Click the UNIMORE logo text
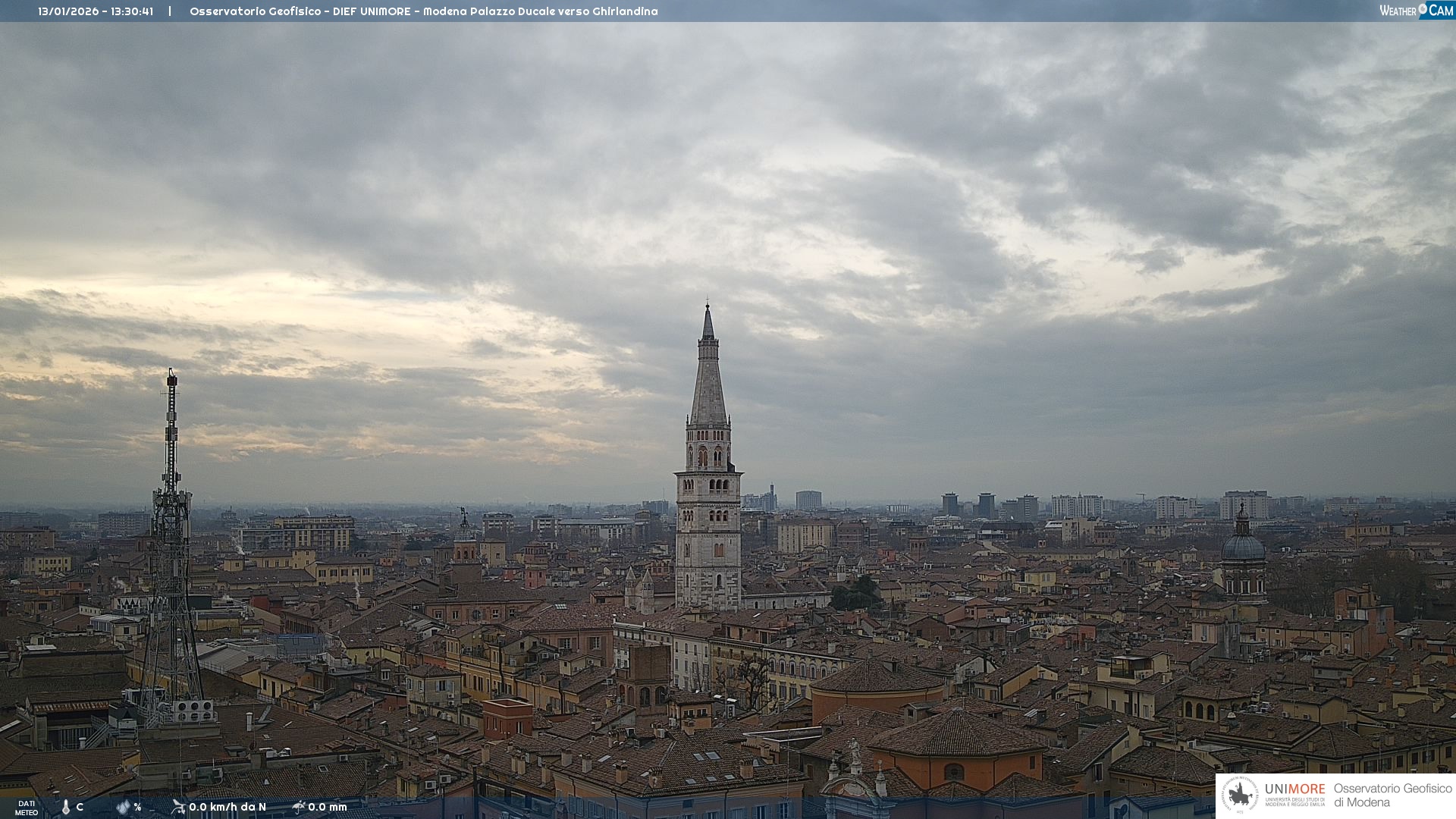Viewport: 1456px width, 819px height. [1294, 789]
